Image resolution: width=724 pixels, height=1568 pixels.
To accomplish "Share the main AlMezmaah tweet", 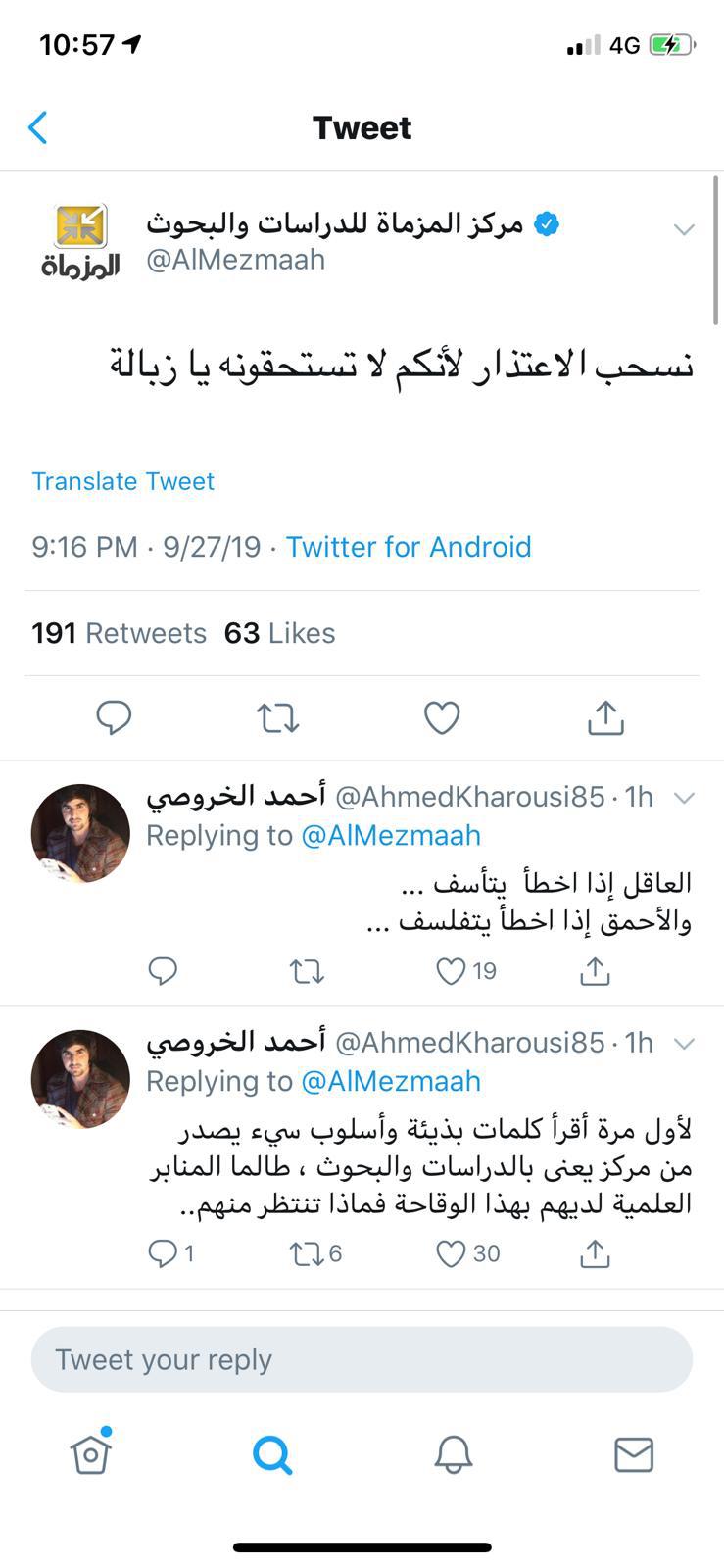I will (605, 718).
